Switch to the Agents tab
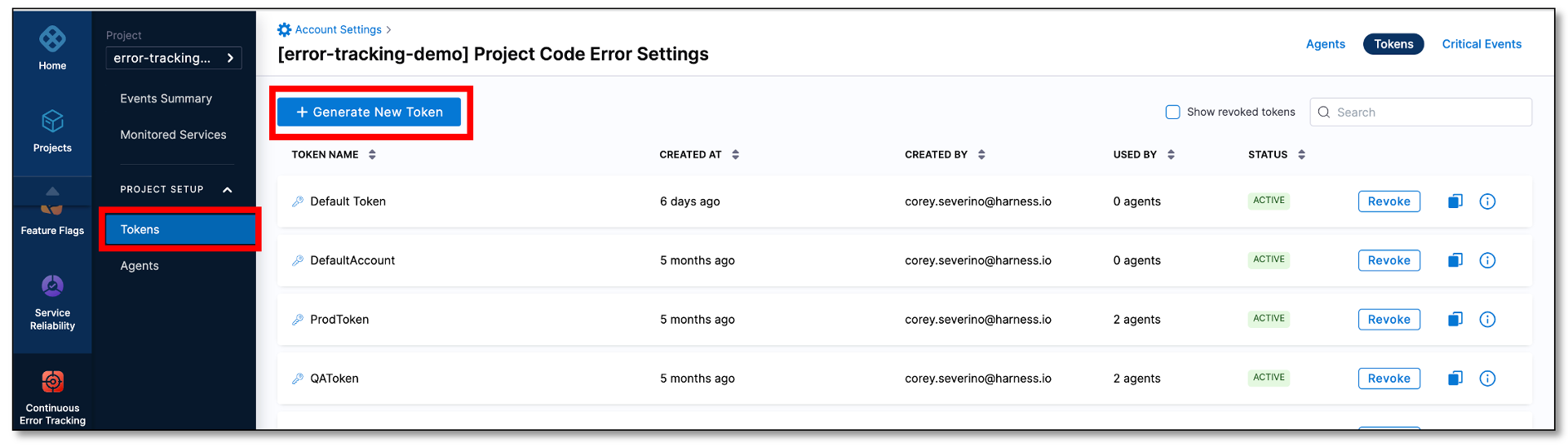This screenshot has height=447, width=1568. point(1325,44)
